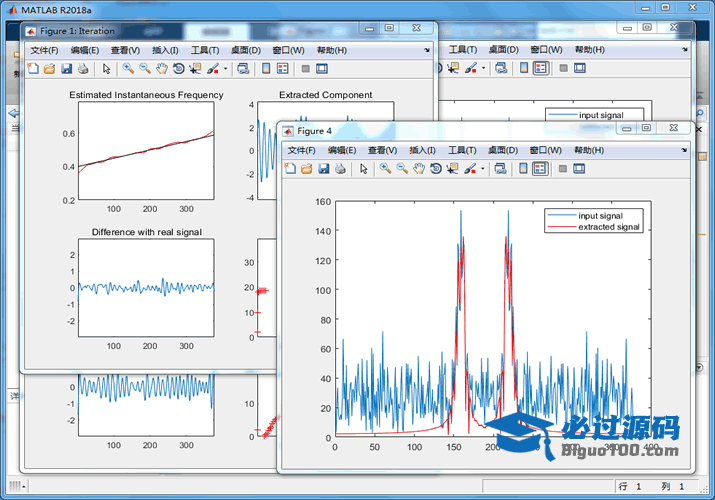This screenshot has height=500, width=715.
Task: Click MATLAB back arrow at left edge
Action: pyautogui.click(x=14, y=113)
